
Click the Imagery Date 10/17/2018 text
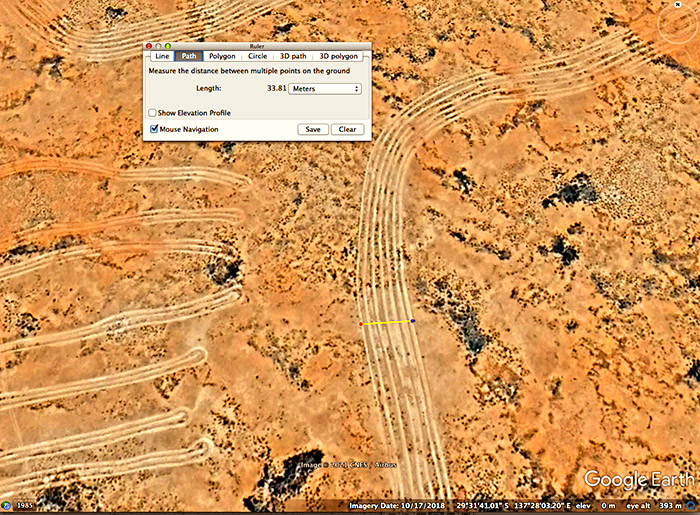pyautogui.click(x=397, y=506)
